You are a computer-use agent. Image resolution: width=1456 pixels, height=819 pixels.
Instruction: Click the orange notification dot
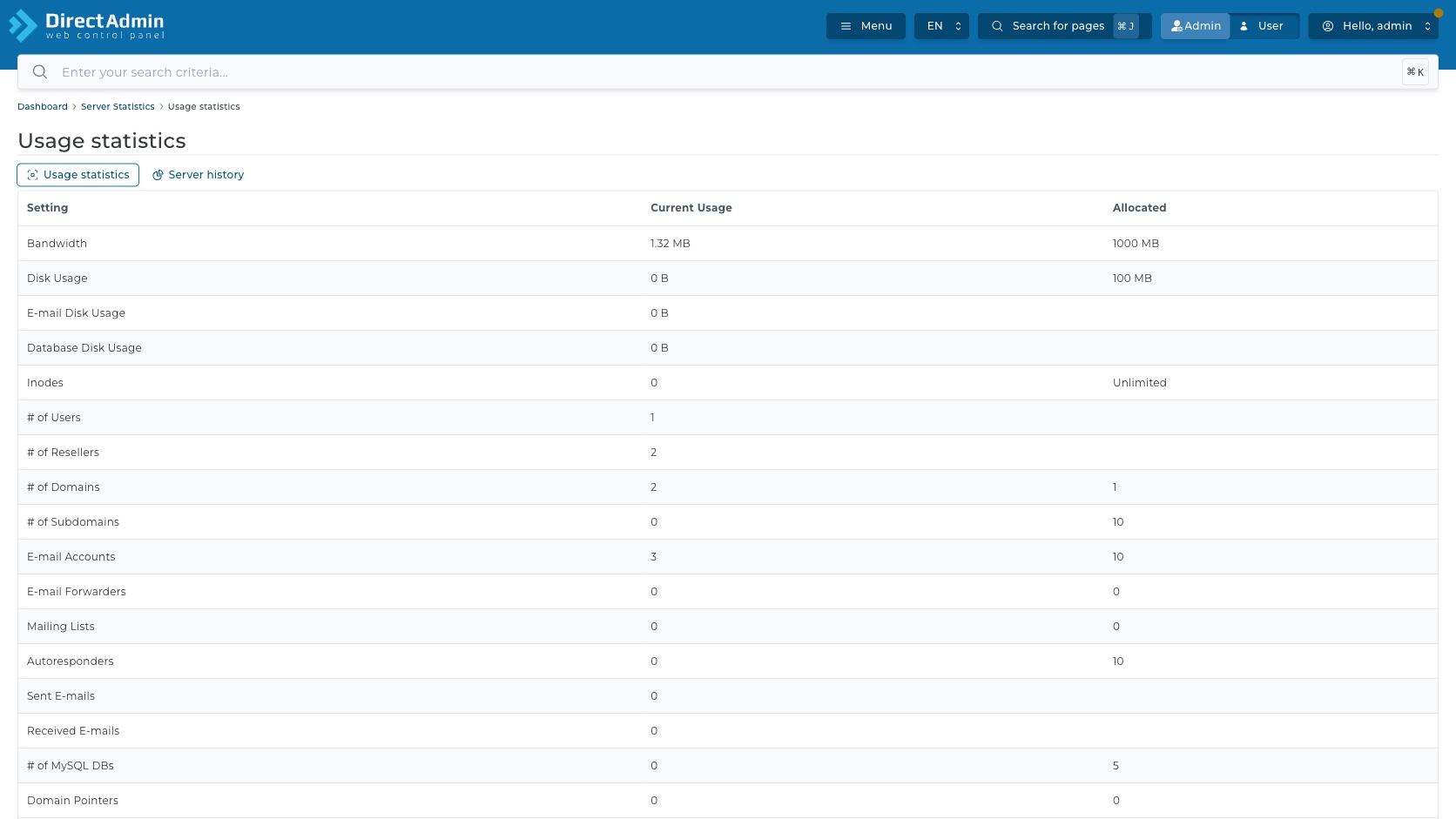[x=1439, y=13]
